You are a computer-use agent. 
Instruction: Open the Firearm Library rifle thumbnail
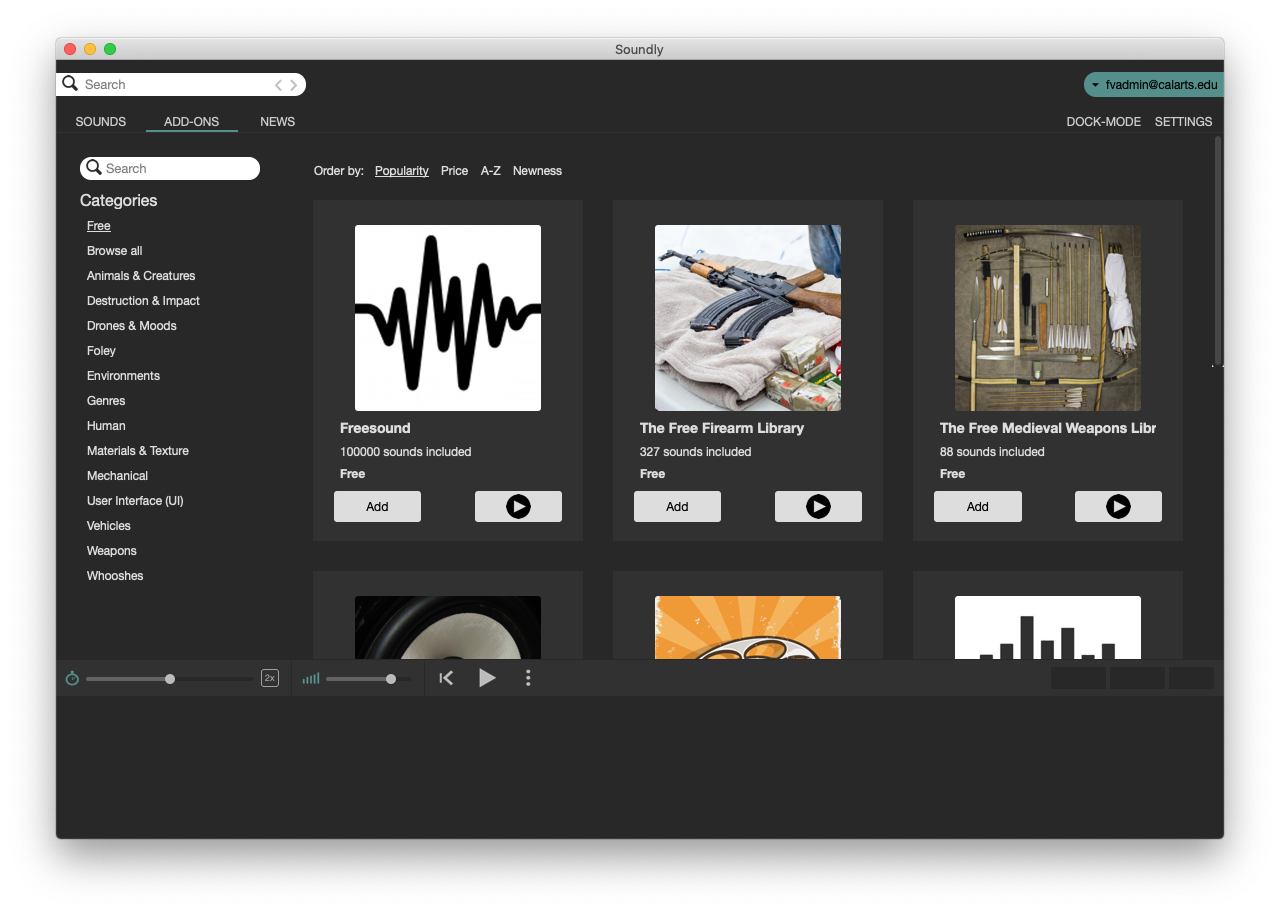pos(748,318)
